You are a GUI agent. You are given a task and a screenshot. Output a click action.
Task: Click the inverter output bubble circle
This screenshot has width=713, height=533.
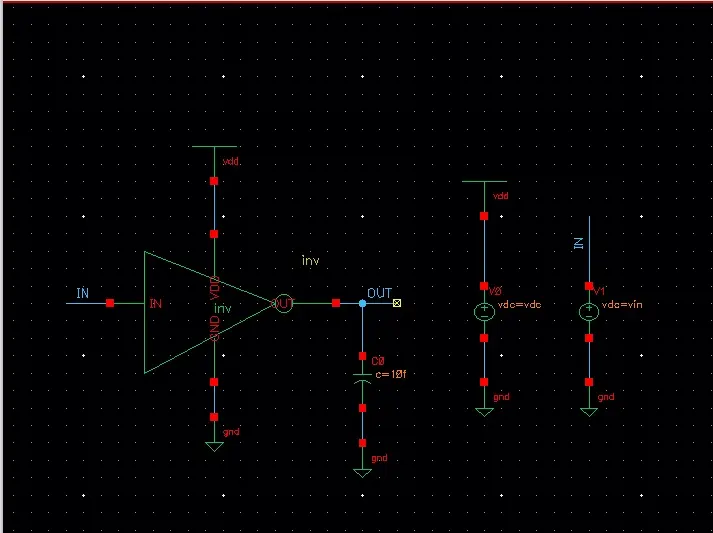284,303
